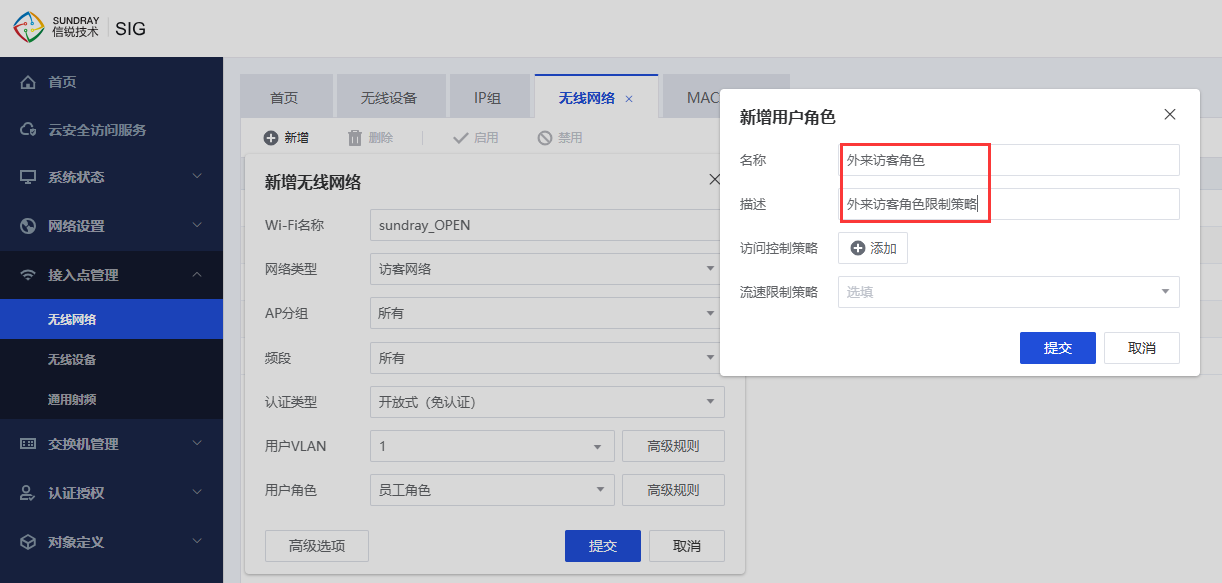Expand the 交换机管理 chevron

197,444
